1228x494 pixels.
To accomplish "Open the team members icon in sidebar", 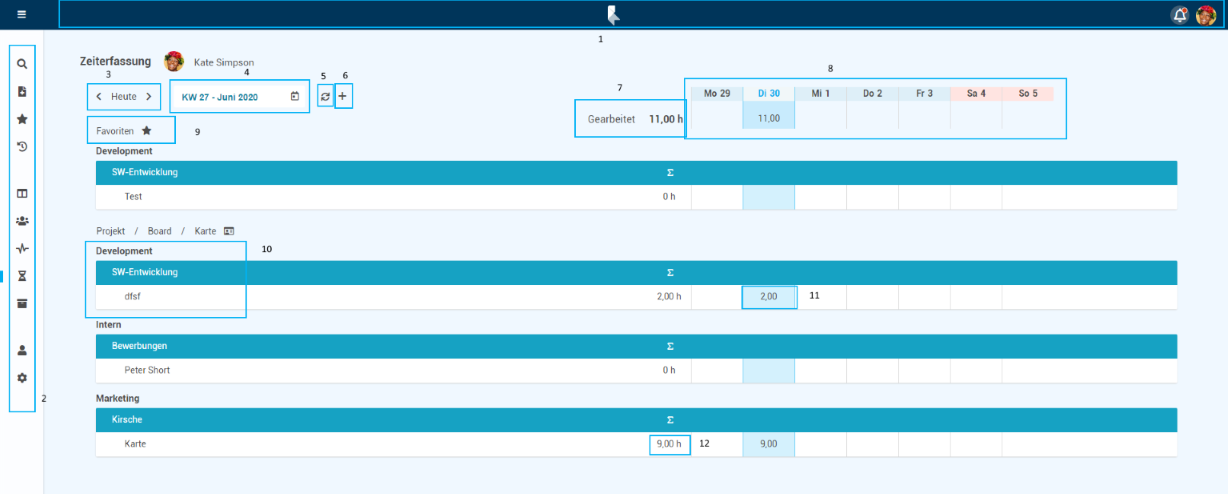I will pos(22,221).
